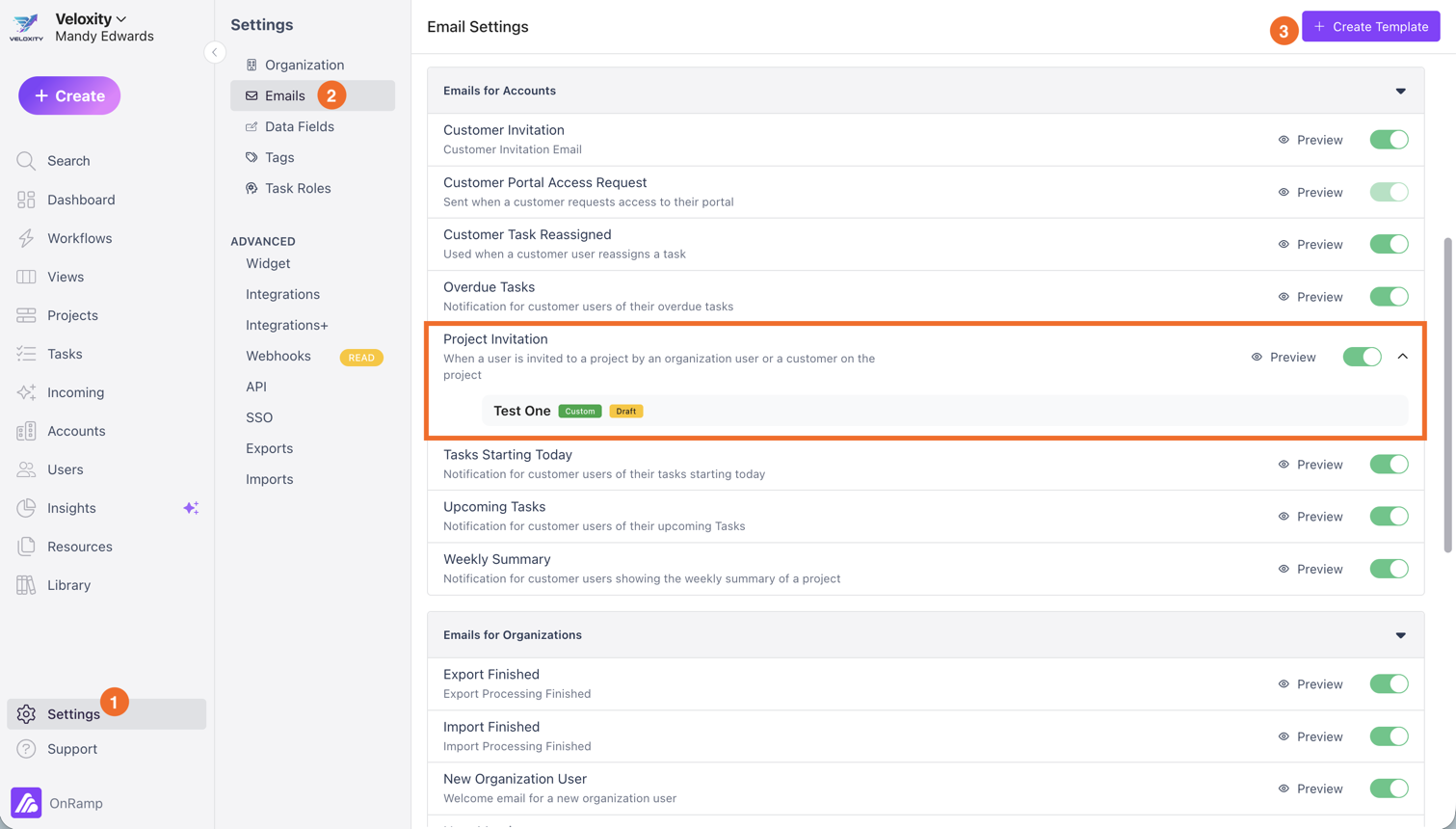Select Webhooks in Advanced settings
Screen dimensions: 1456x829
coord(278,356)
